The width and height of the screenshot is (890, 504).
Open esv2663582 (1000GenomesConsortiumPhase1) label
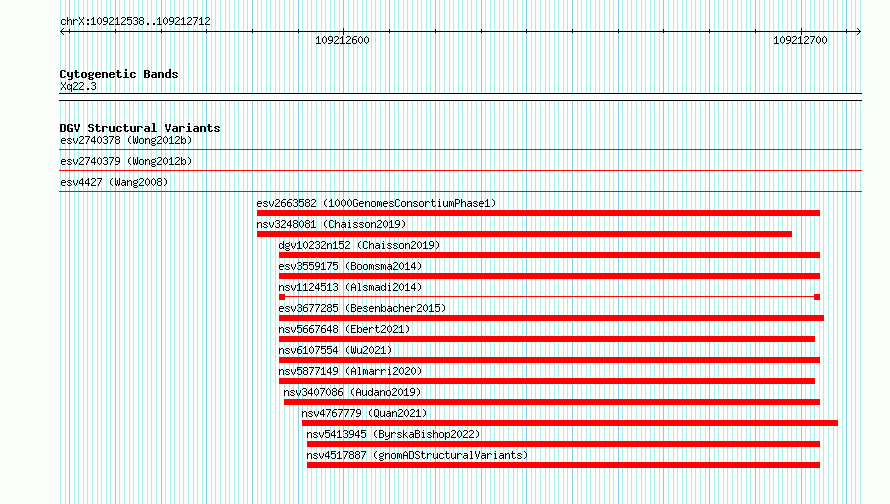pos(376,203)
